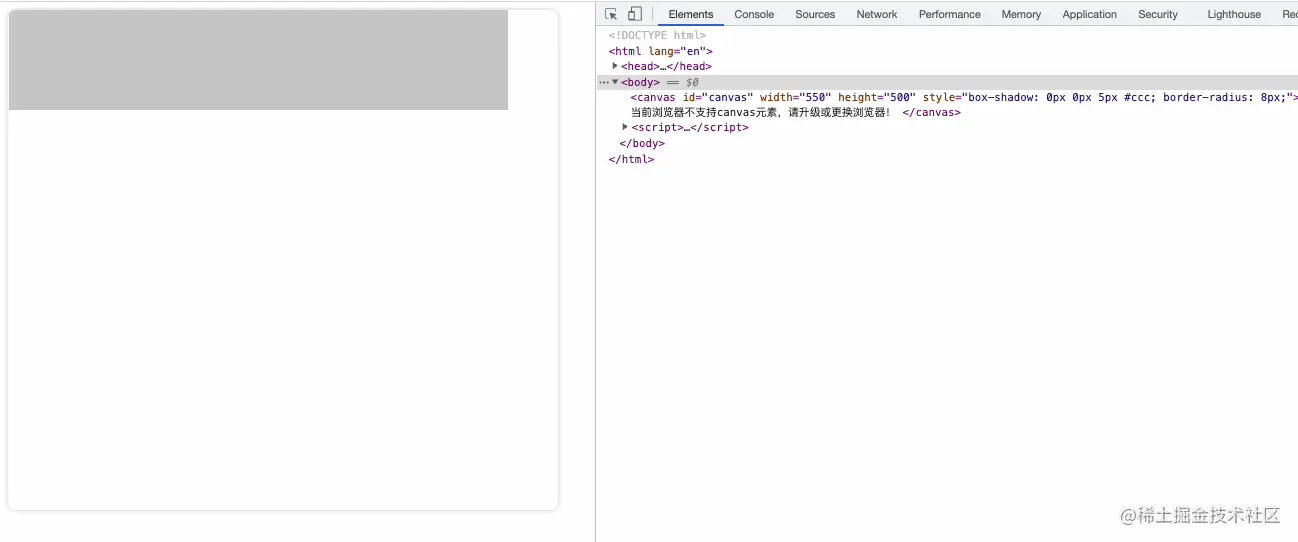
Task: Select the DOCTYPE html line
Action: pyautogui.click(x=657, y=35)
